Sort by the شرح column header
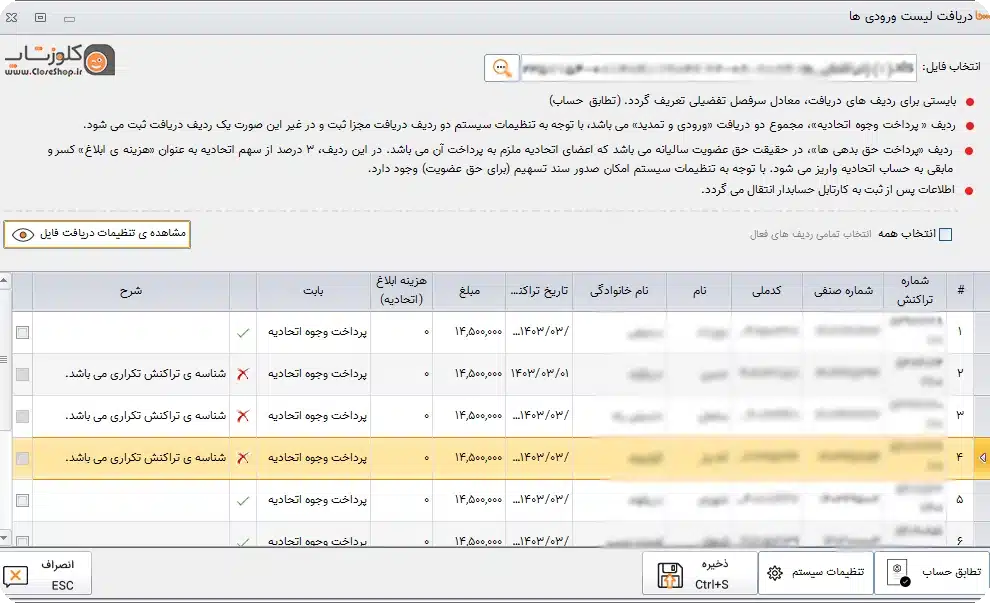Image resolution: width=990 pixels, height=603 pixels. click(x=131, y=290)
